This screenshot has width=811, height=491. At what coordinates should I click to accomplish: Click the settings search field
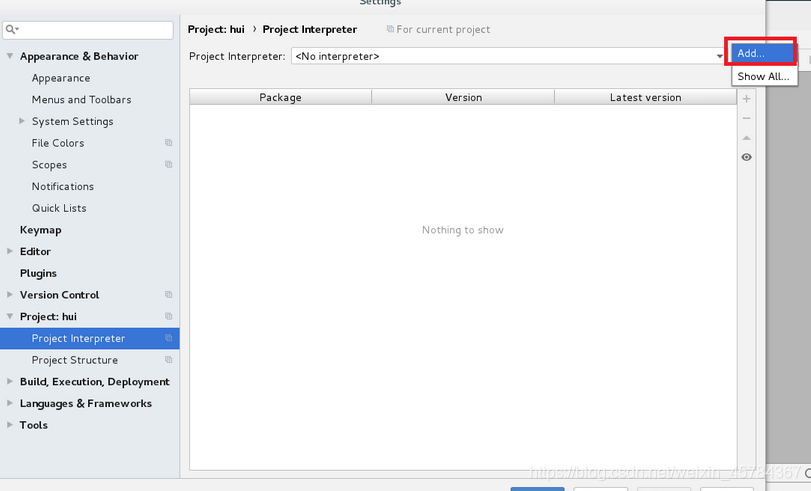(88, 29)
